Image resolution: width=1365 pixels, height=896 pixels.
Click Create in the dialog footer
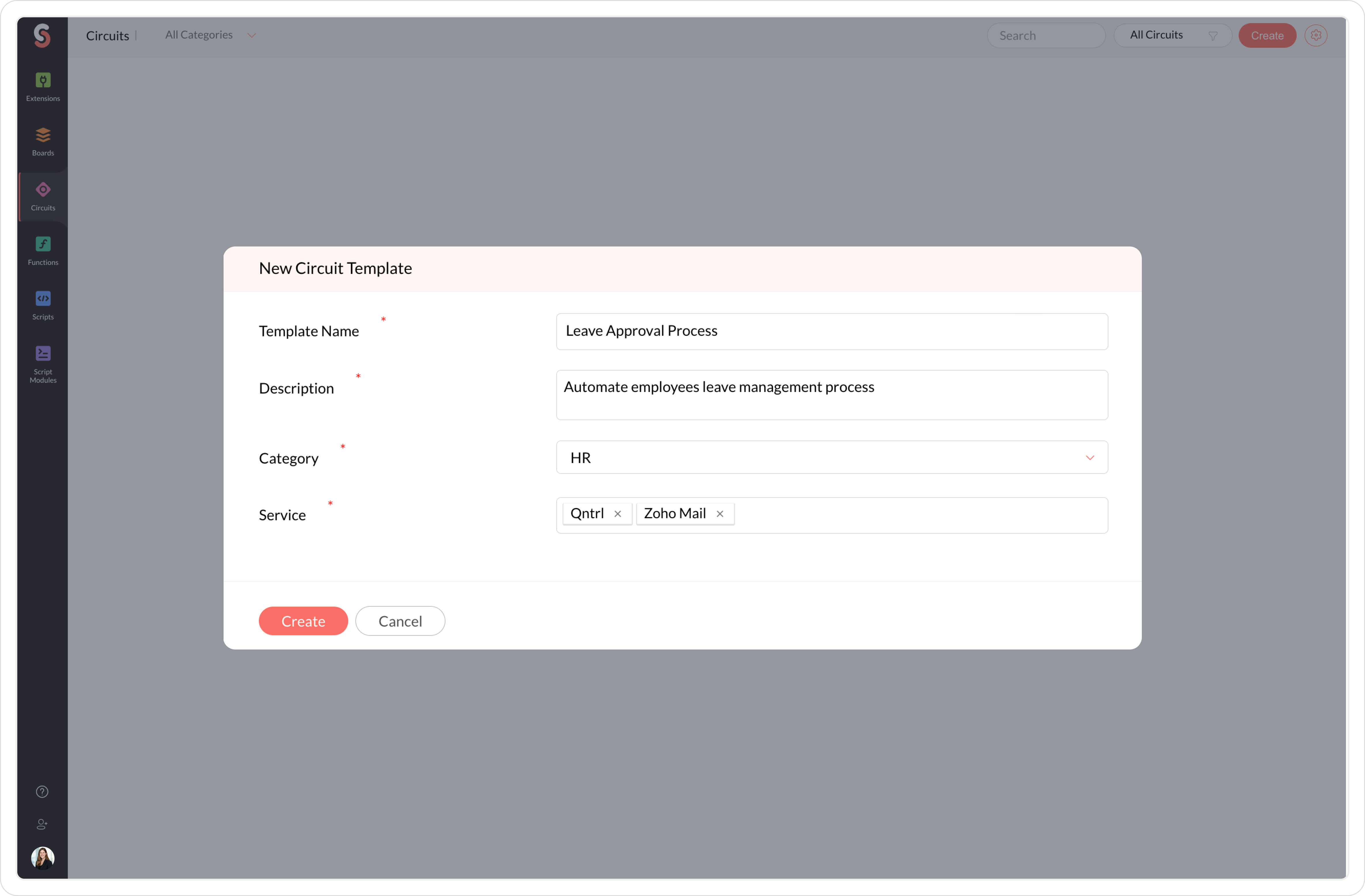(303, 621)
